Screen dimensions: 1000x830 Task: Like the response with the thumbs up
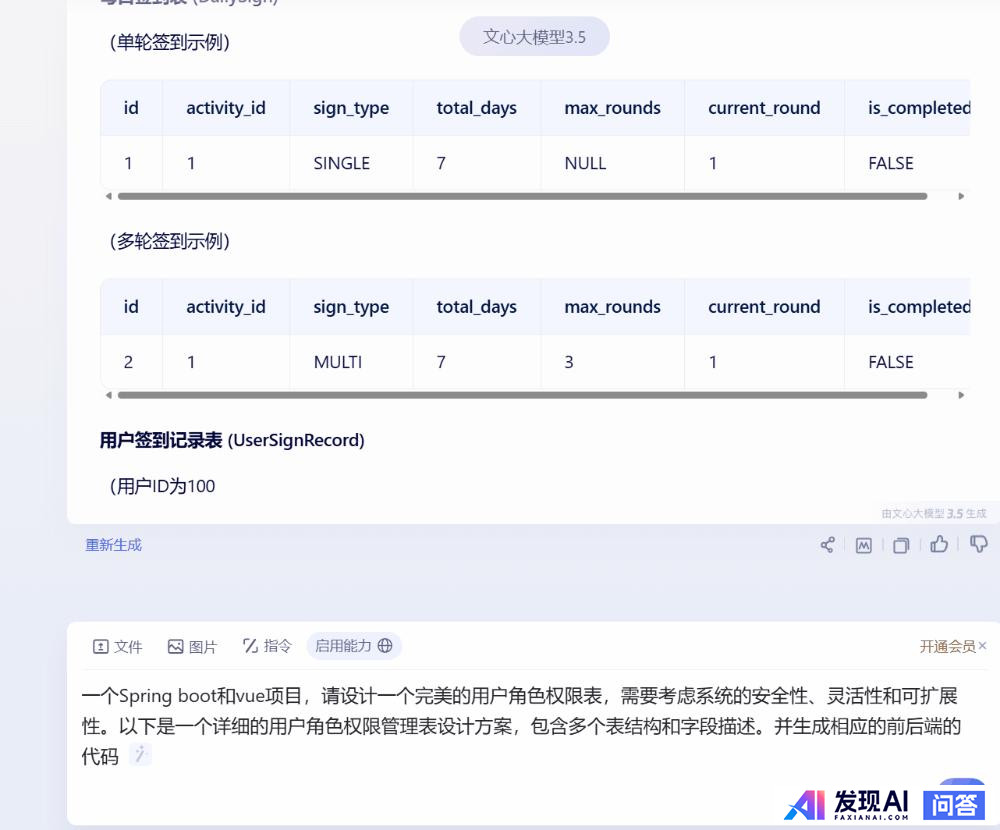coord(939,544)
